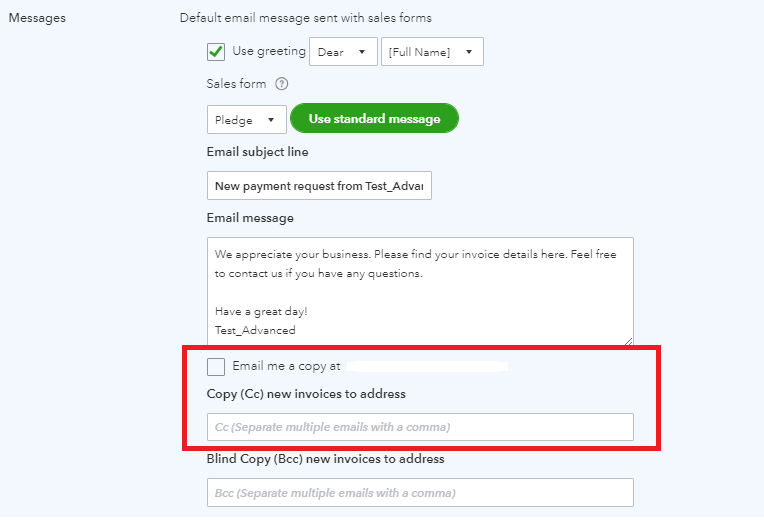The image size is (764, 520).
Task: Open the Dear greeting dropdown
Action: 343,52
